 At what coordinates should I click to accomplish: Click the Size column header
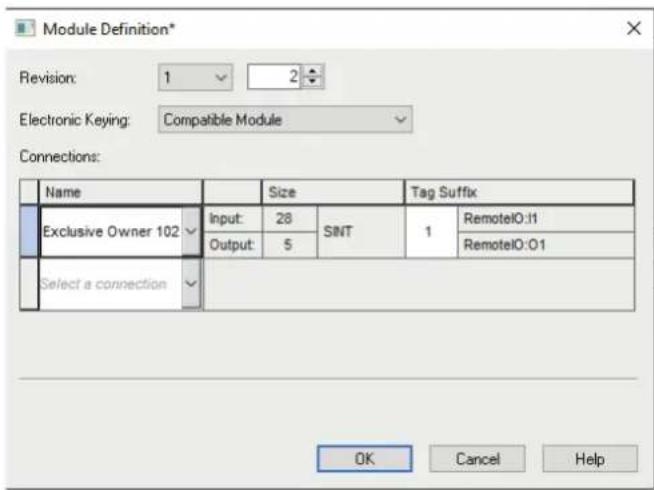pos(332,192)
